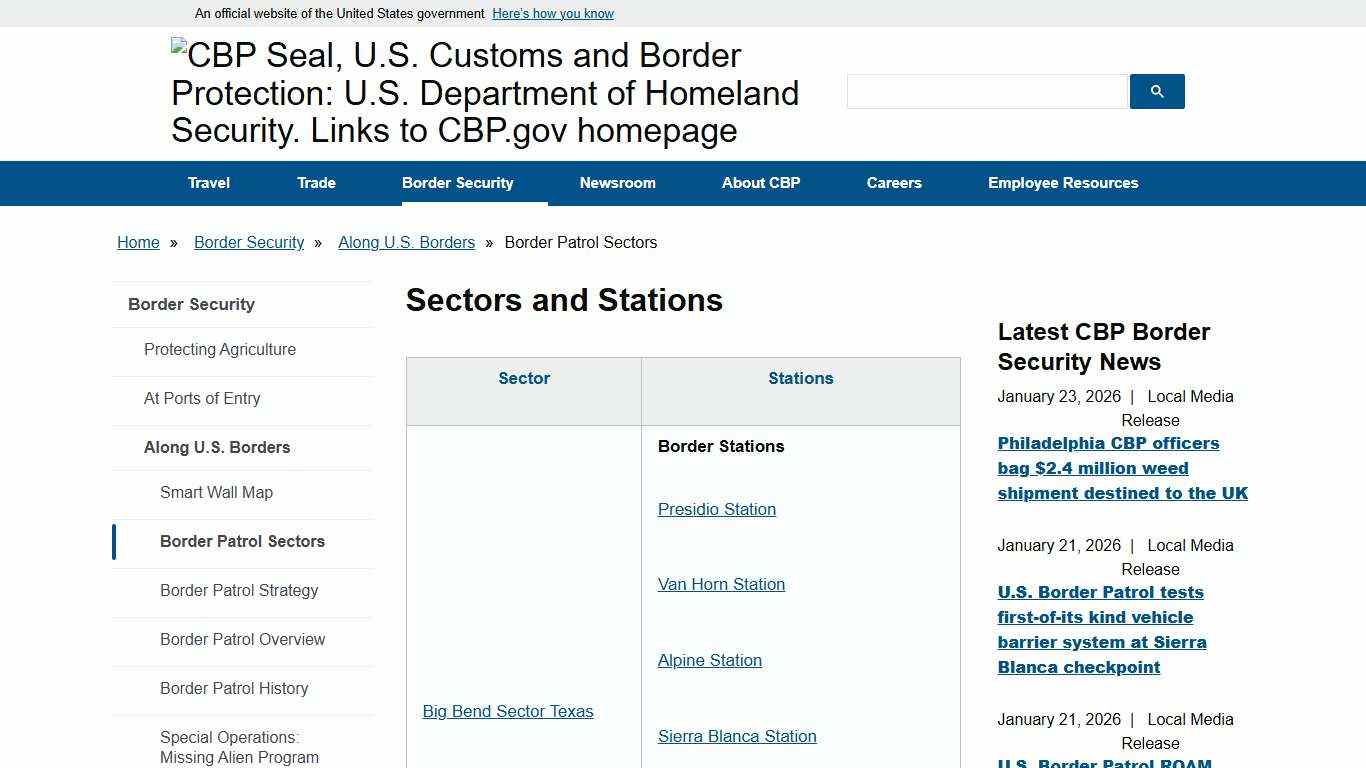This screenshot has width=1366, height=768.
Task: Open the About CBP section
Action: point(760,183)
